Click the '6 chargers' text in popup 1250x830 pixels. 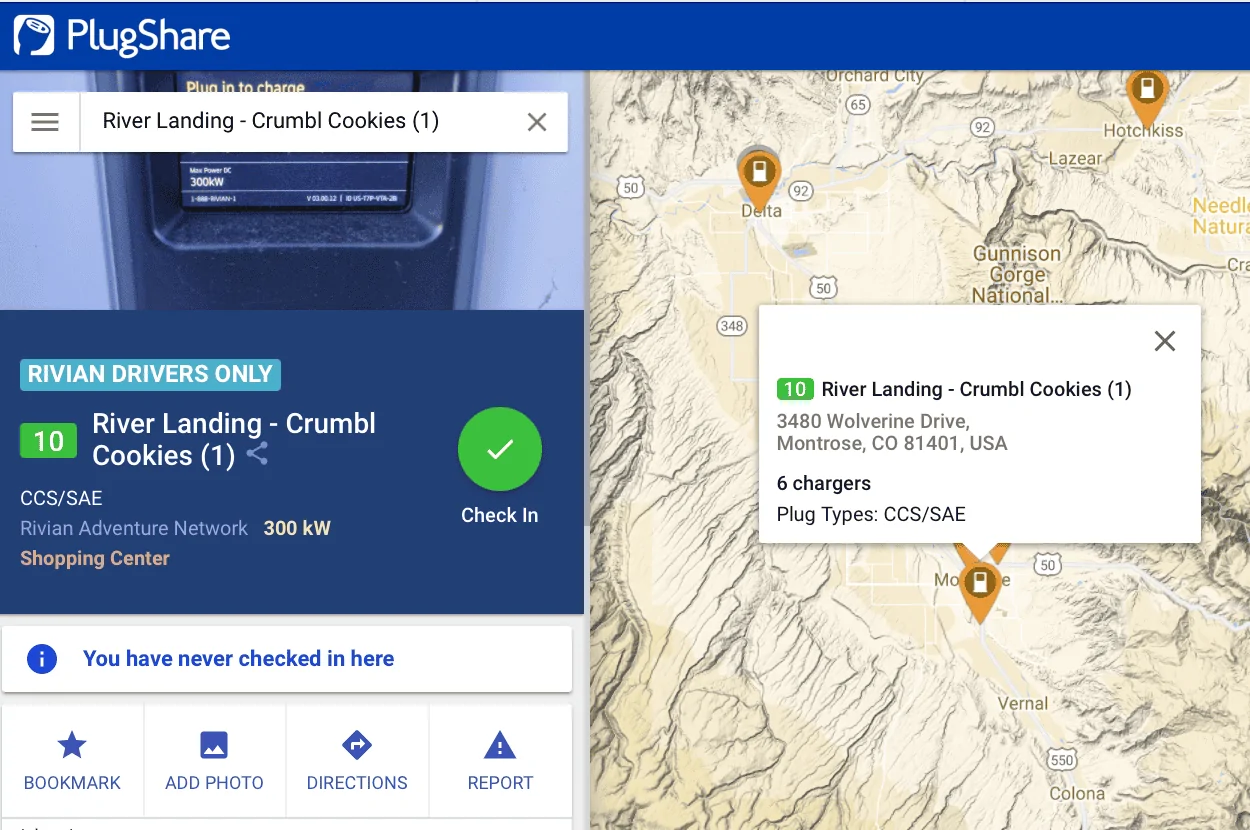tap(824, 483)
